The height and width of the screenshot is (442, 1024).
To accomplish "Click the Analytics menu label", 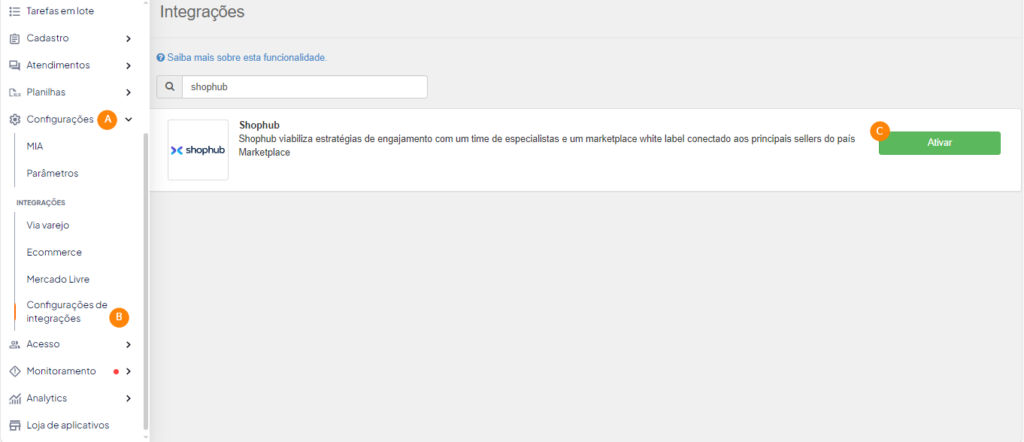I will (x=47, y=398).
